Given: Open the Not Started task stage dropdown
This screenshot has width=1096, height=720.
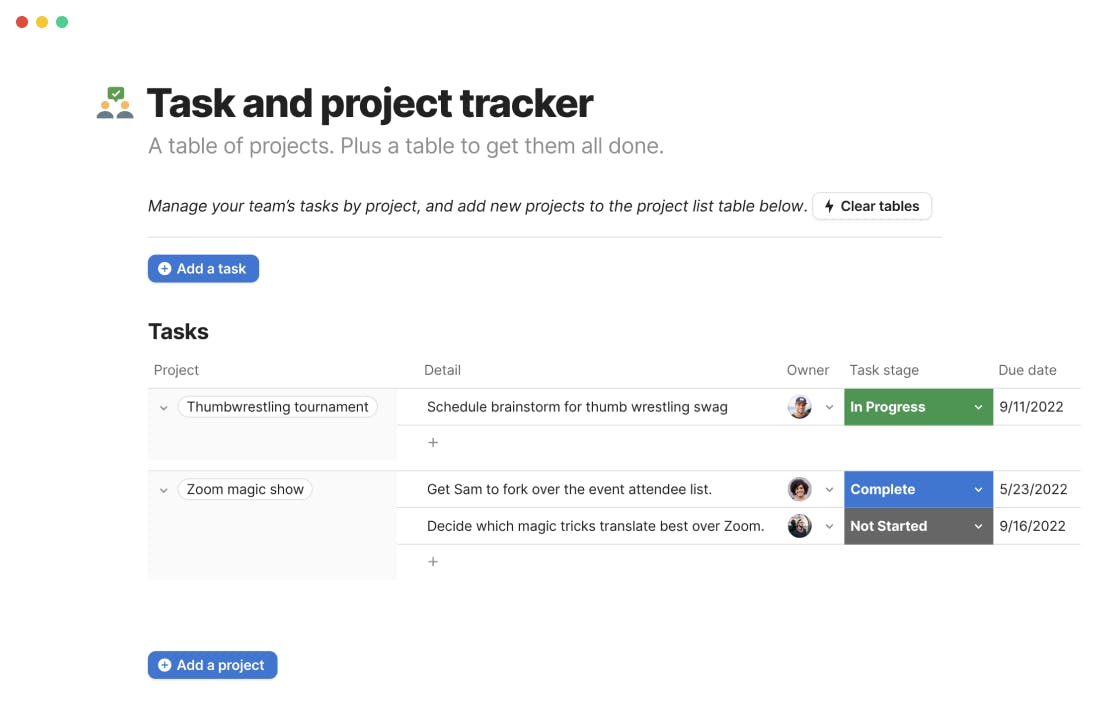Looking at the screenshot, I should (x=978, y=526).
